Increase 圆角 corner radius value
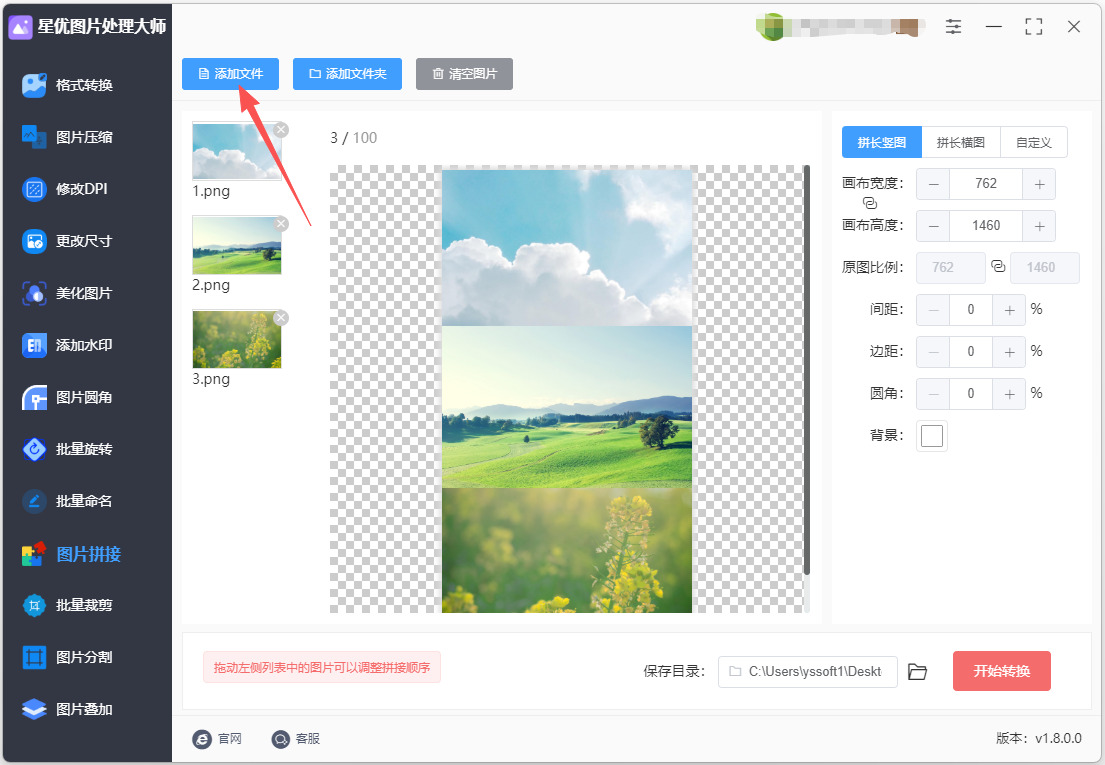This screenshot has height=765, width=1105. (x=1009, y=394)
